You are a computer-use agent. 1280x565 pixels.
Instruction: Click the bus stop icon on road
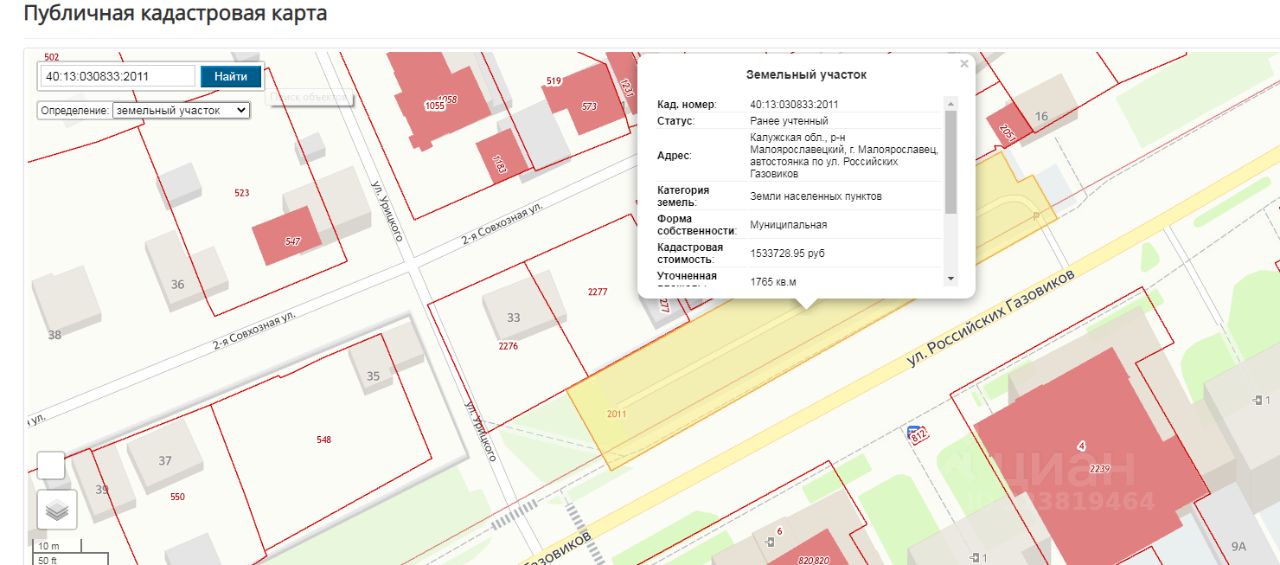click(914, 434)
